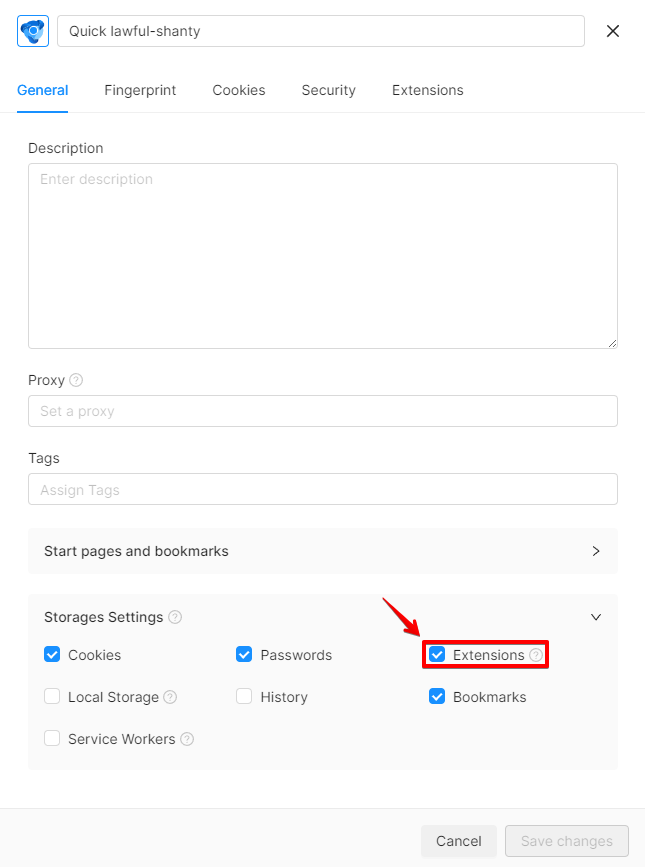
Task: Click the Proxy help question icon
Action: 76,380
